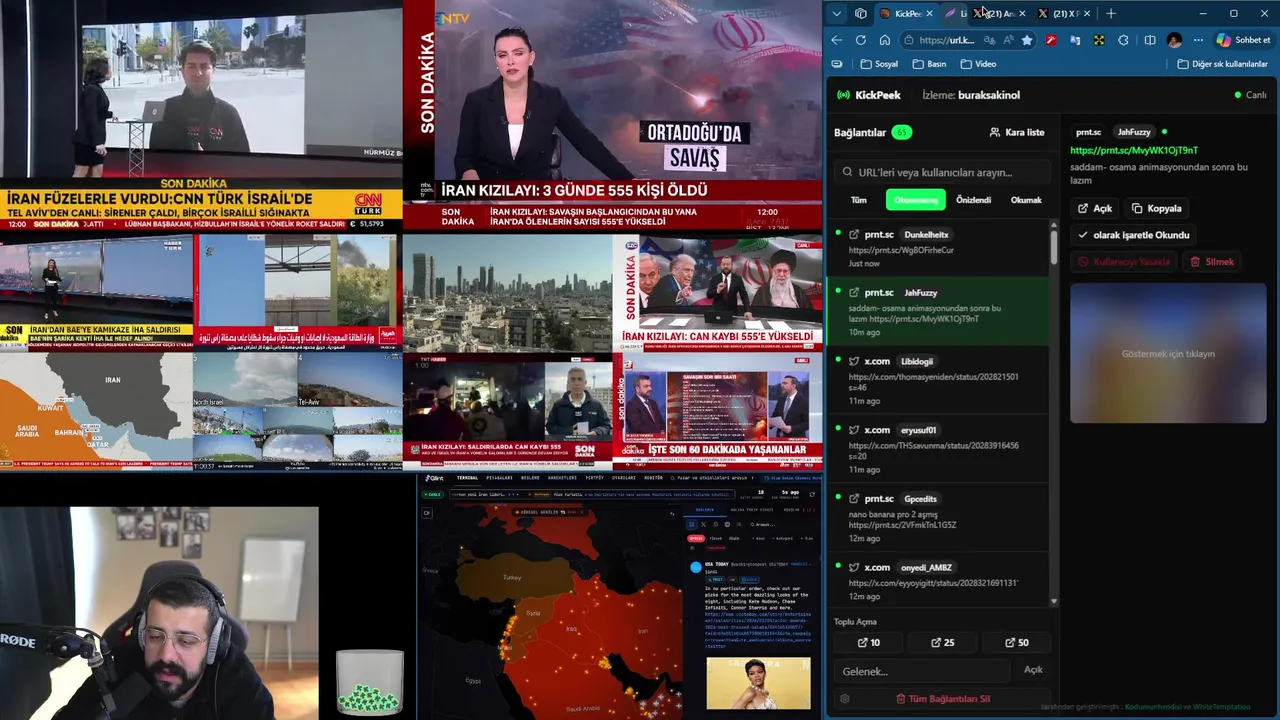Image resolution: width=1280 pixels, height=720 pixels.
Task: Open the browser workspaces icon
Action: [860, 13]
